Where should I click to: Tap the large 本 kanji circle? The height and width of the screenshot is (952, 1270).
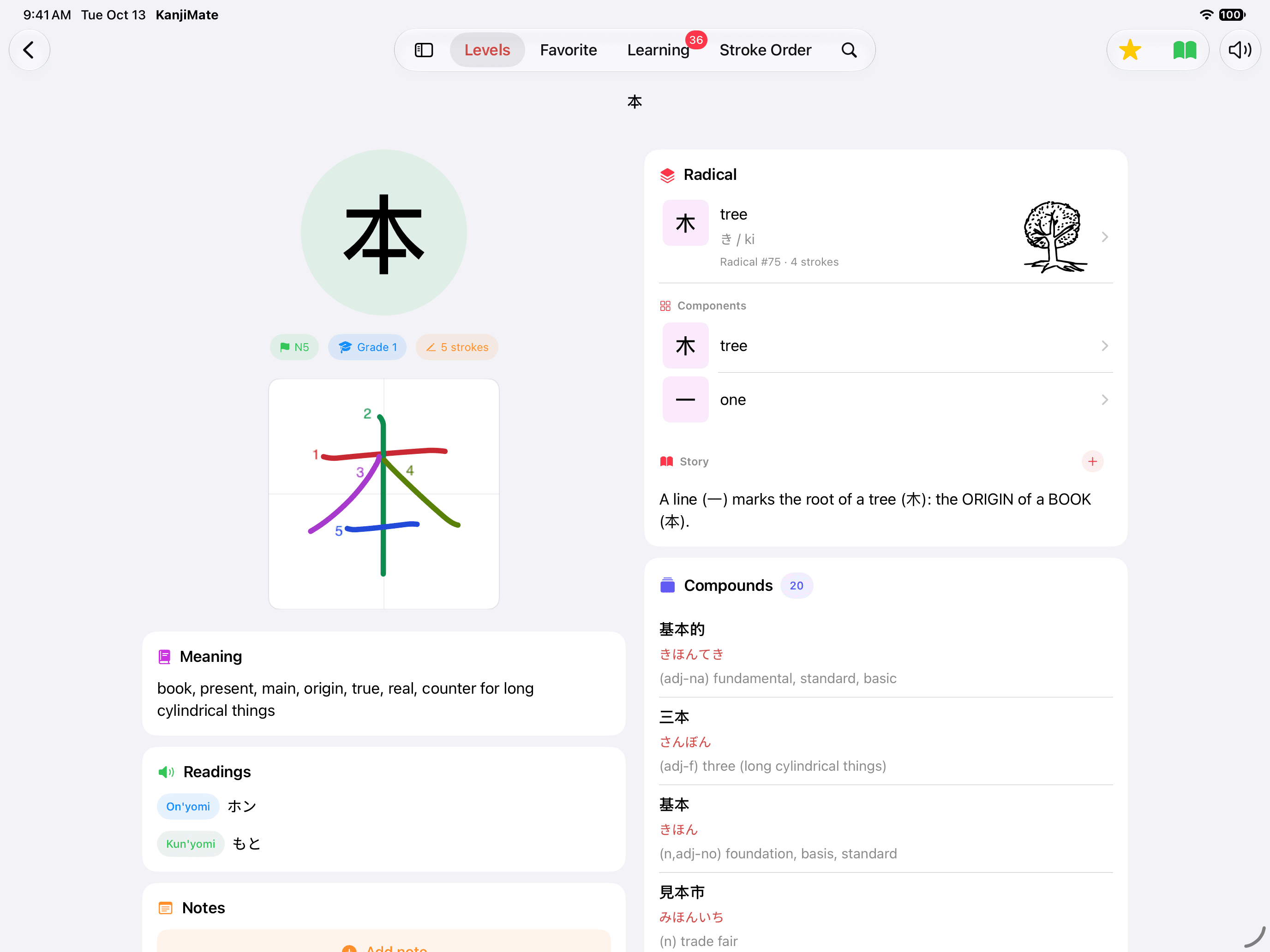click(383, 232)
